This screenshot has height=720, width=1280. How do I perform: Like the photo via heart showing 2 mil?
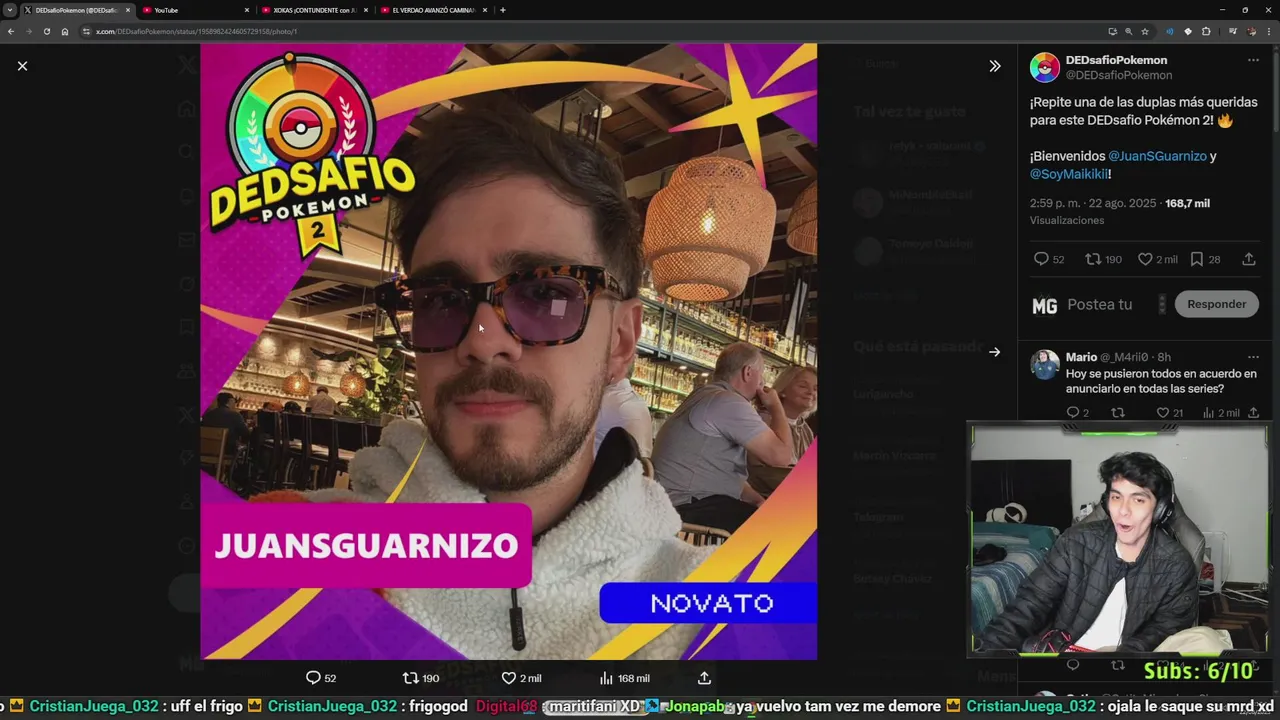pos(508,678)
